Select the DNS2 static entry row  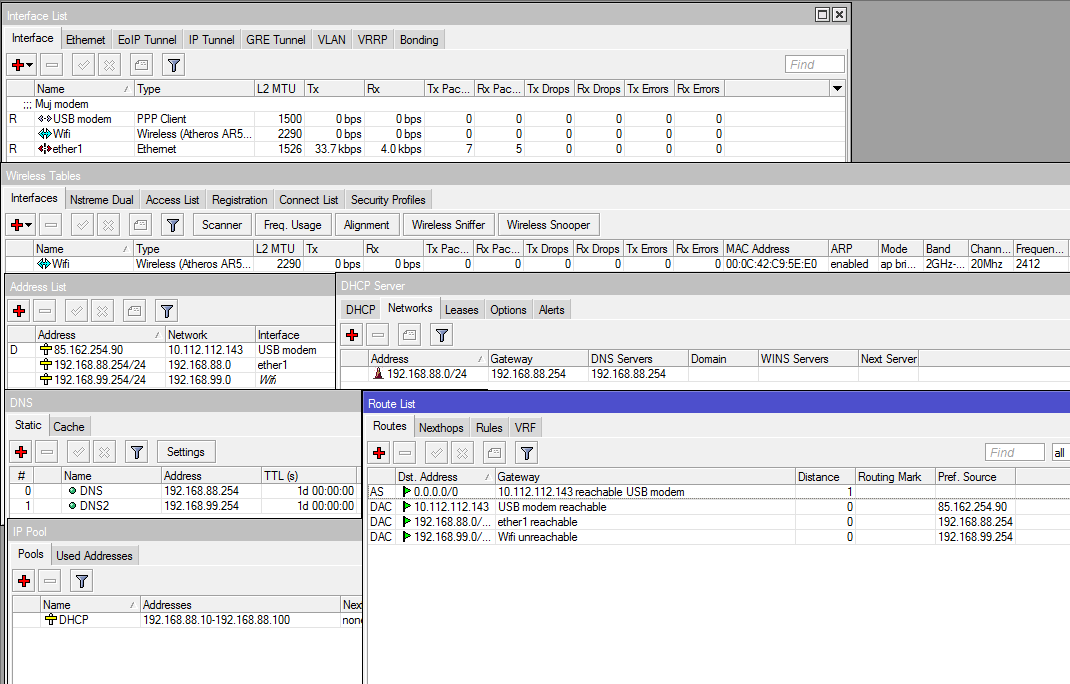click(x=184, y=506)
